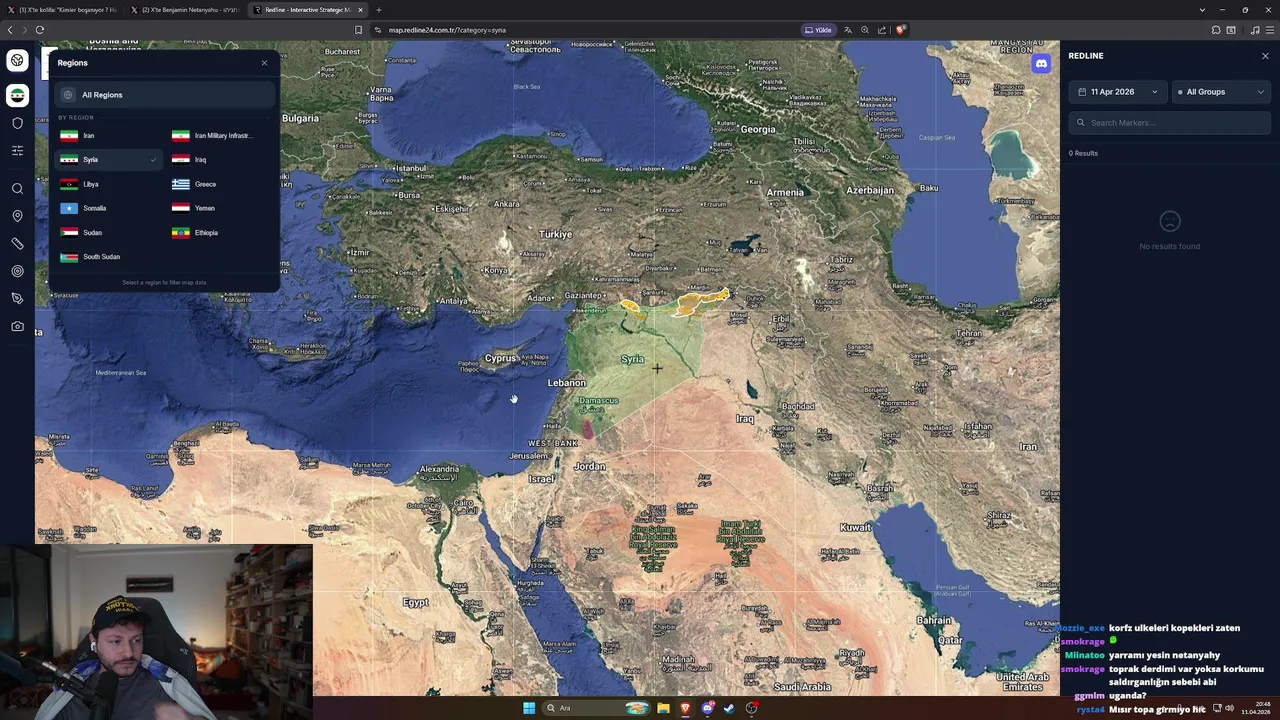Click the browser back arrow
The image size is (1280, 720).
click(10, 30)
